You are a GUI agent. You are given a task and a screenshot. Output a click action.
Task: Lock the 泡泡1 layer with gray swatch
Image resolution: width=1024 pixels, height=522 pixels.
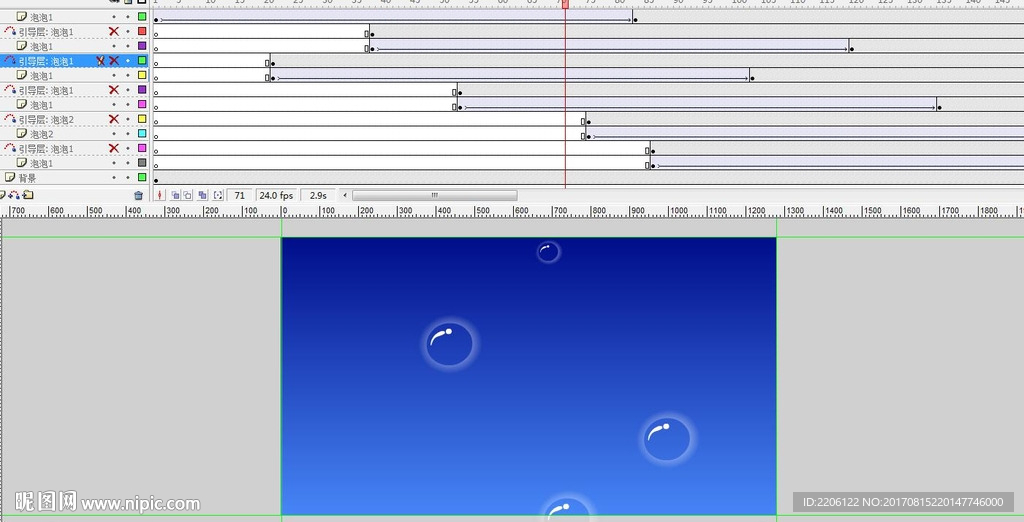click(x=128, y=163)
